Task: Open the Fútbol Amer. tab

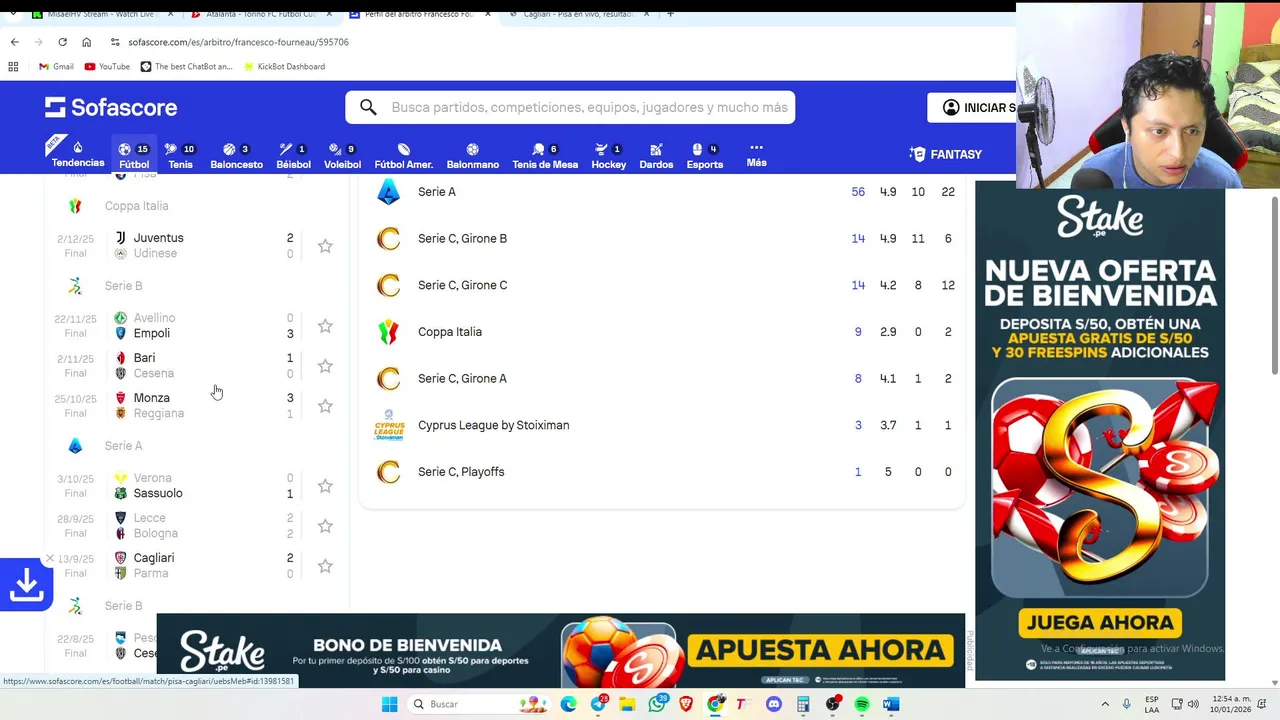Action: [403, 155]
